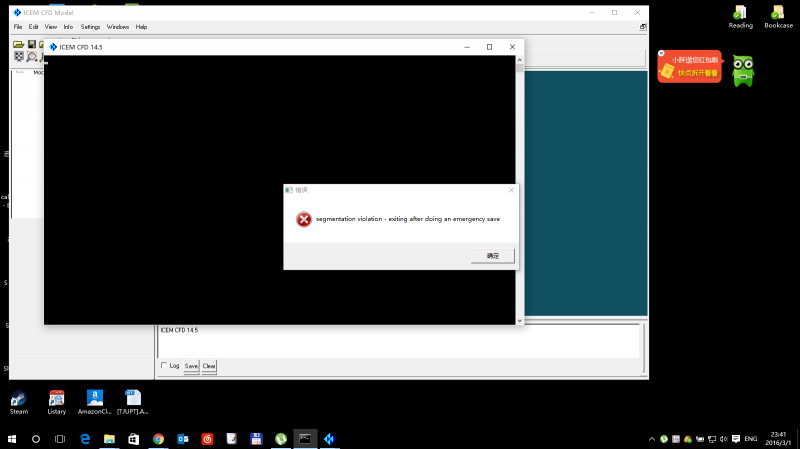Click scroll up arrow in ICEM CFD 14.5 console

(x=519, y=60)
